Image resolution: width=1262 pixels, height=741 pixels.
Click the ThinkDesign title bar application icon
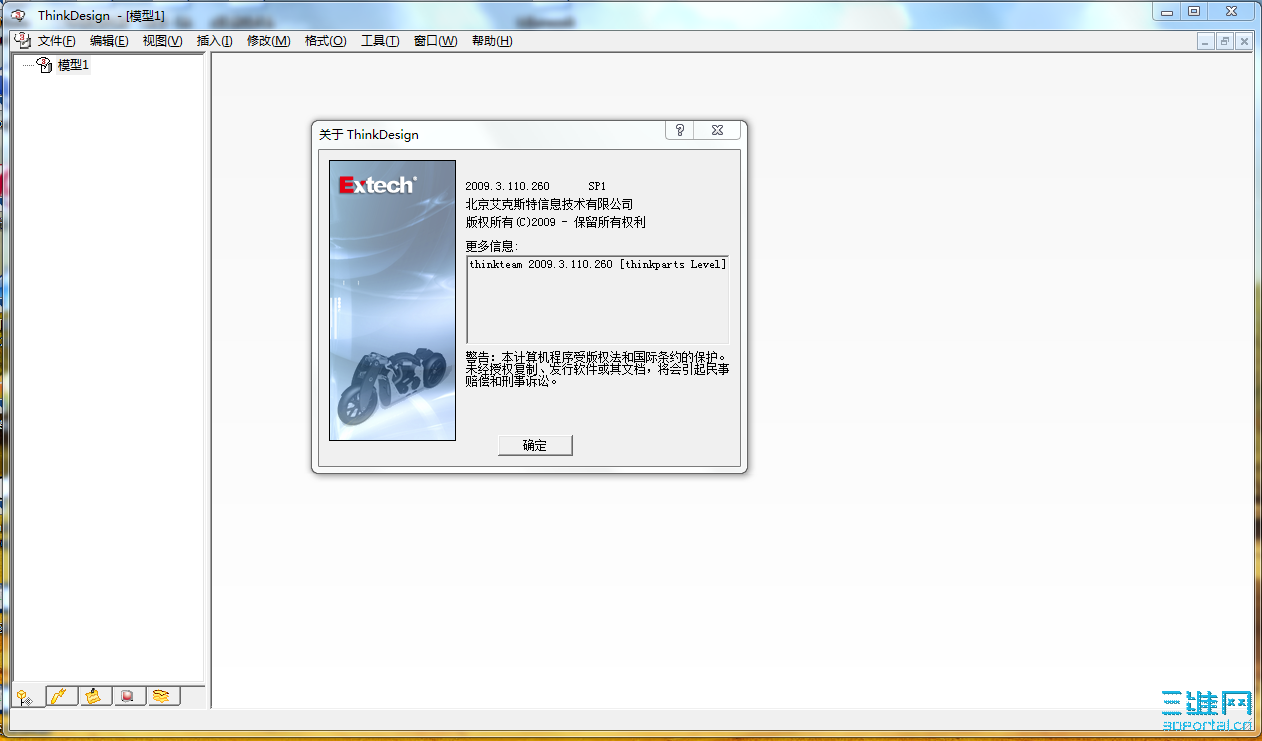tap(18, 14)
